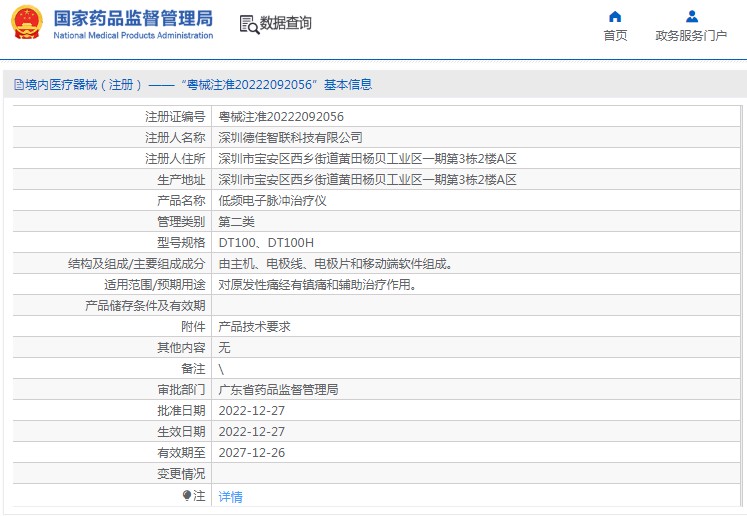Screen dimensions: 747x516
Task: Click the 适用范围/预期用途 label
Action: click(154, 284)
